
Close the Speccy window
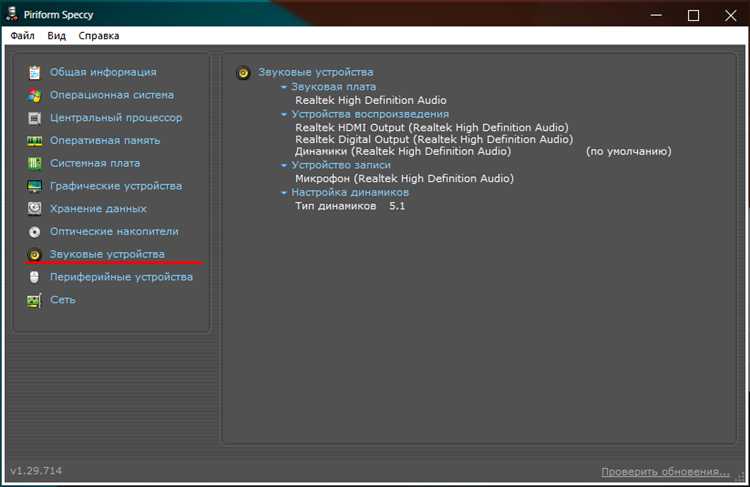point(730,15)
